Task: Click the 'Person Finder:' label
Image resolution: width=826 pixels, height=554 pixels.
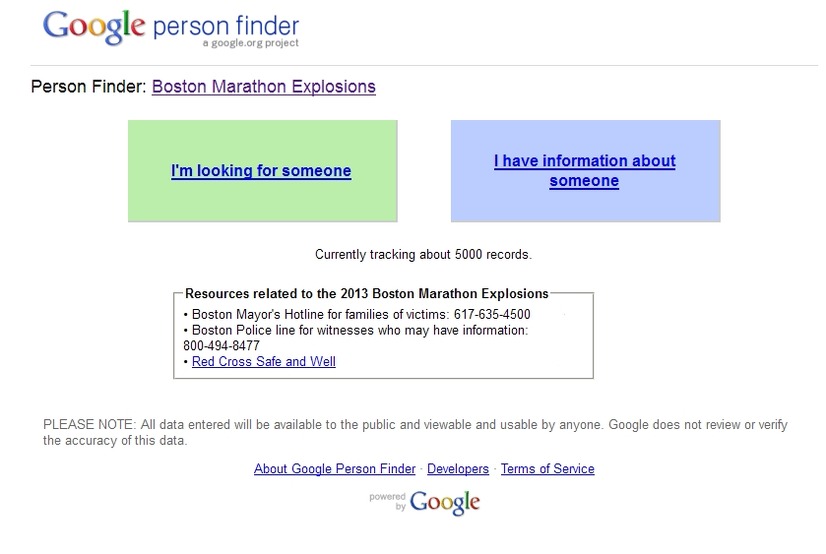Action: [x=88, y=86]
